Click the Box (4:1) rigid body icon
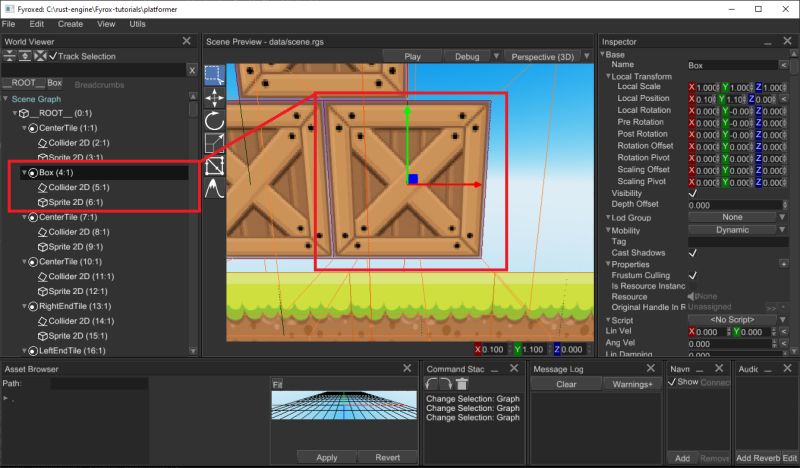This screenshot has height=468, width=800. tap(33, 173)
